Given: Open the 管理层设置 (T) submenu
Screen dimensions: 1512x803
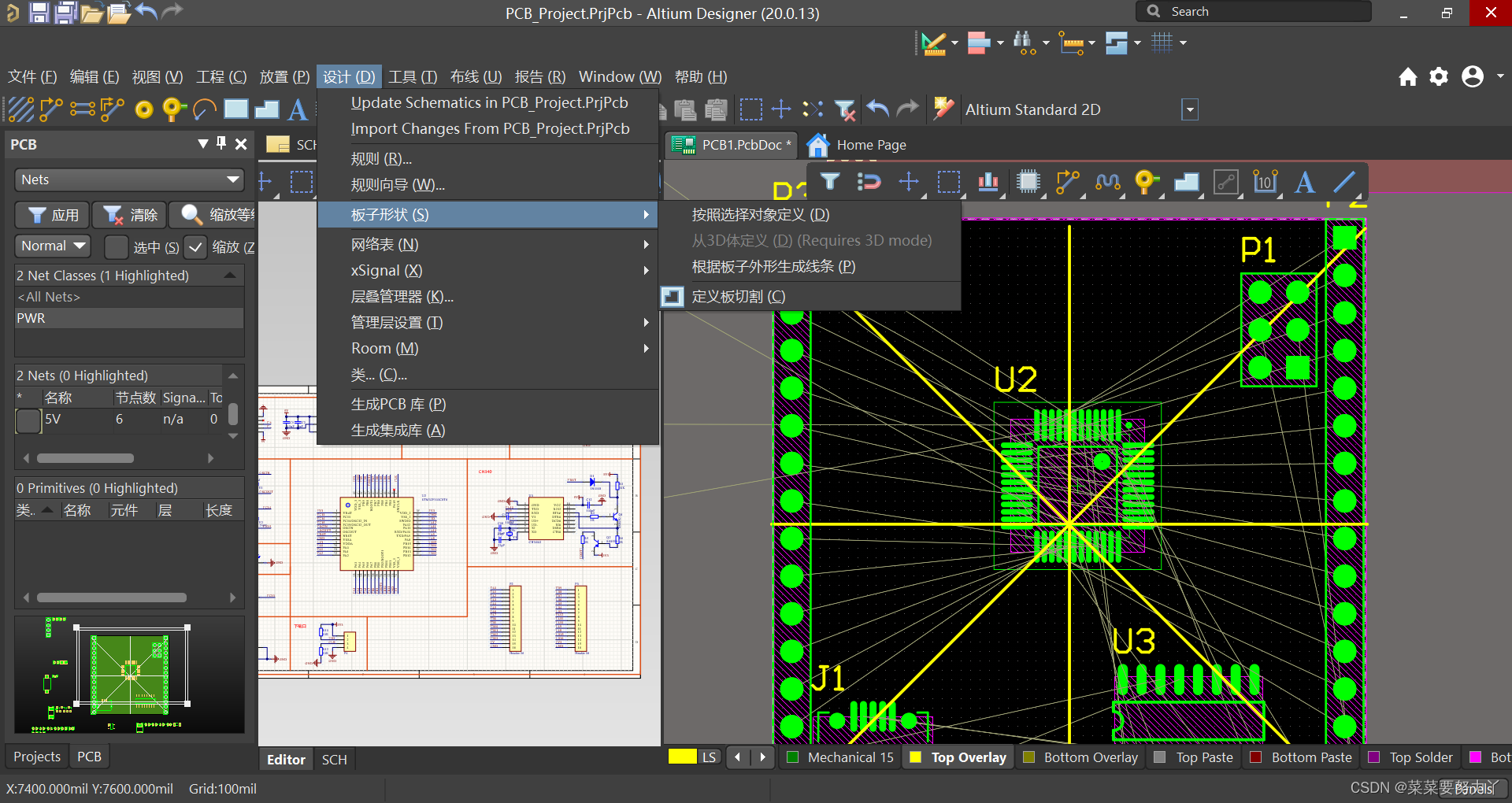Looking at the screenshot, I should (487, 322).
